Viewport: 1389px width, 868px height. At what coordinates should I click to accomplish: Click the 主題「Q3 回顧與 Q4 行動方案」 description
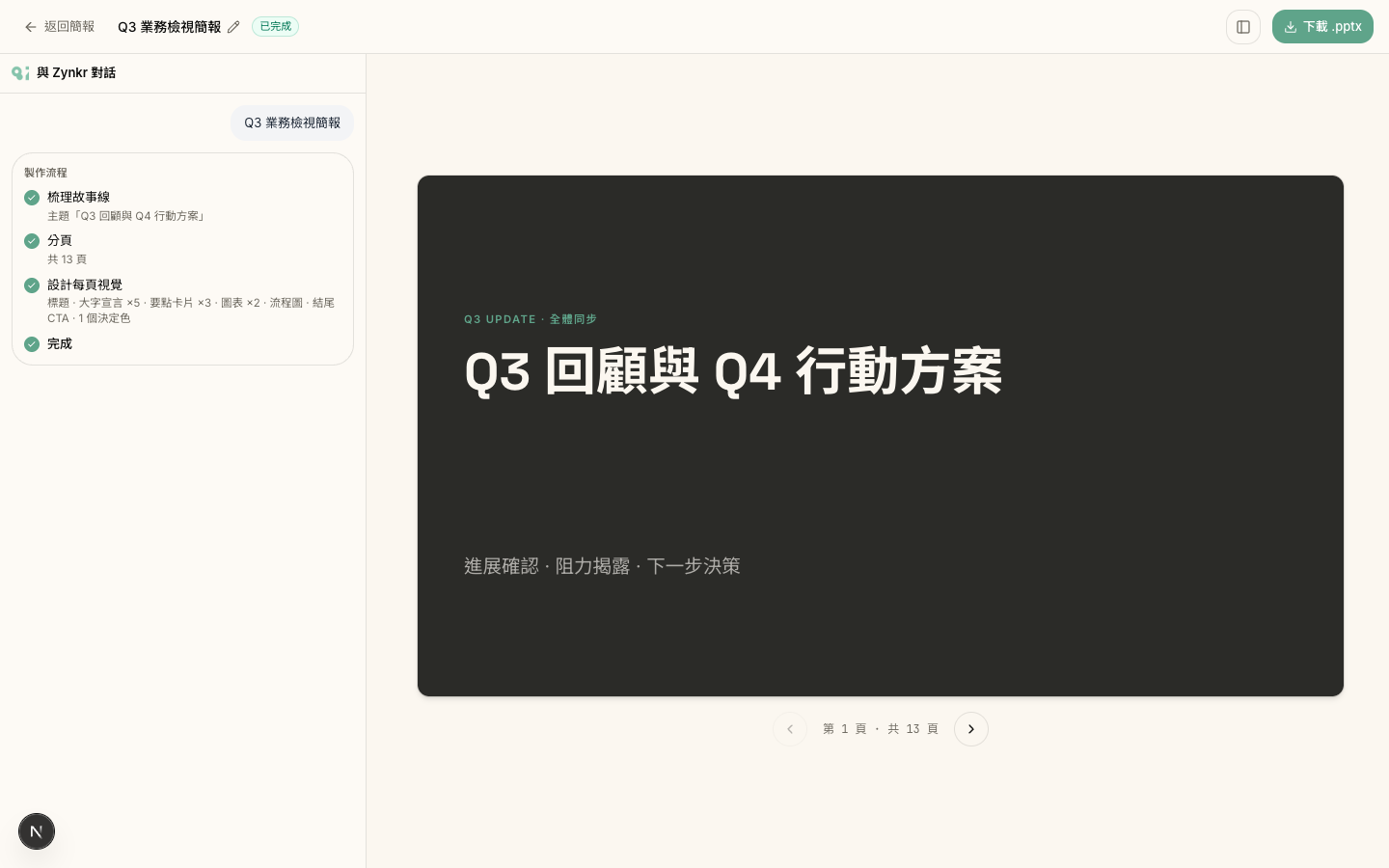pyautogui.click(x=127, y=216)
